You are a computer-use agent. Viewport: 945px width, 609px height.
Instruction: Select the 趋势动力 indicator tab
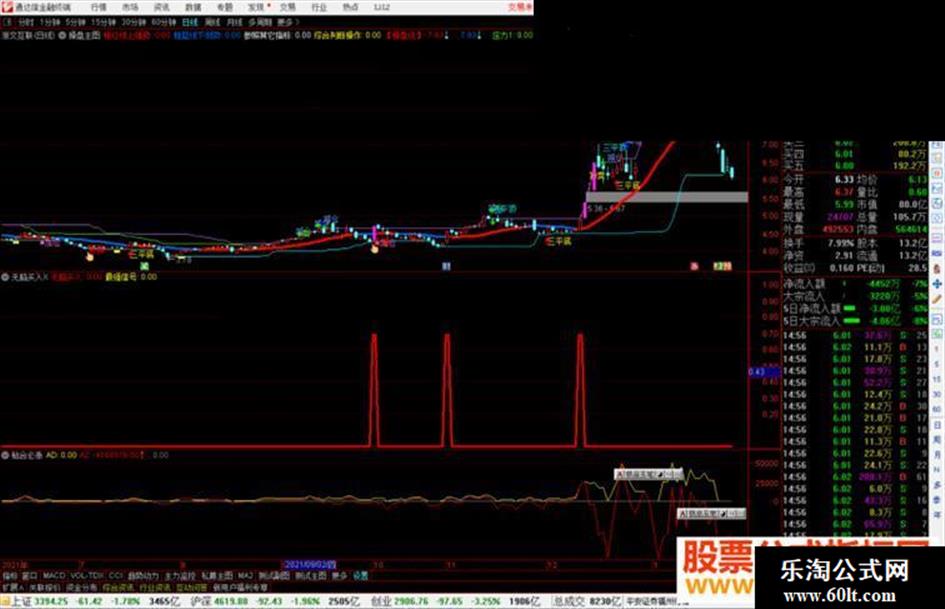pos(143,576)
